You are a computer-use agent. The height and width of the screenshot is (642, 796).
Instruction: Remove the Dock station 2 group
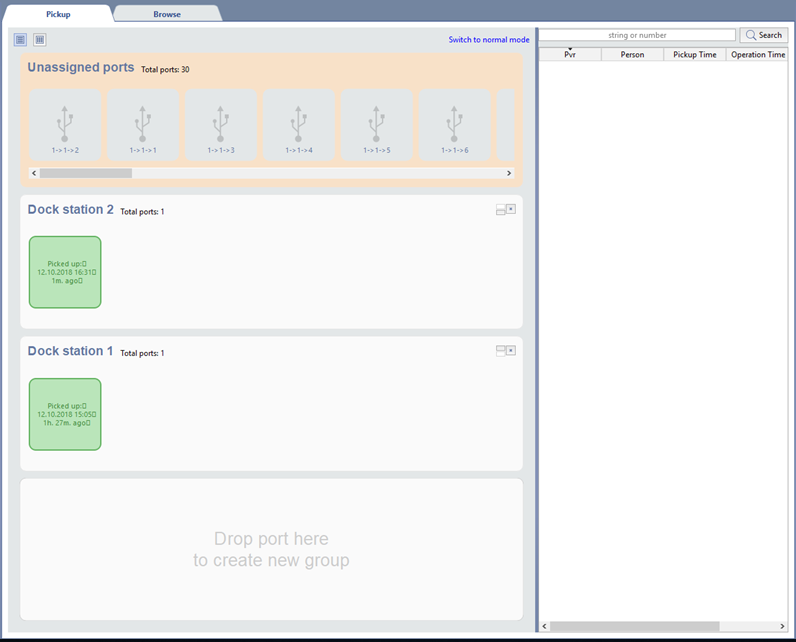pyautogui.click(x=511, y=210)
